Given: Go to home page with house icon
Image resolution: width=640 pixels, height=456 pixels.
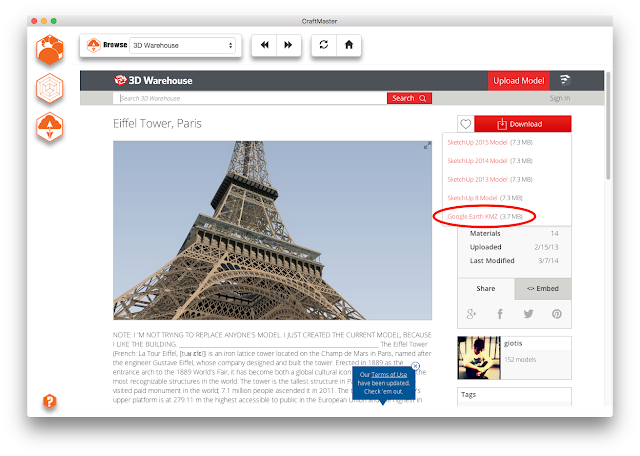Looking at the screenshot, I should (x=349, y=45).
